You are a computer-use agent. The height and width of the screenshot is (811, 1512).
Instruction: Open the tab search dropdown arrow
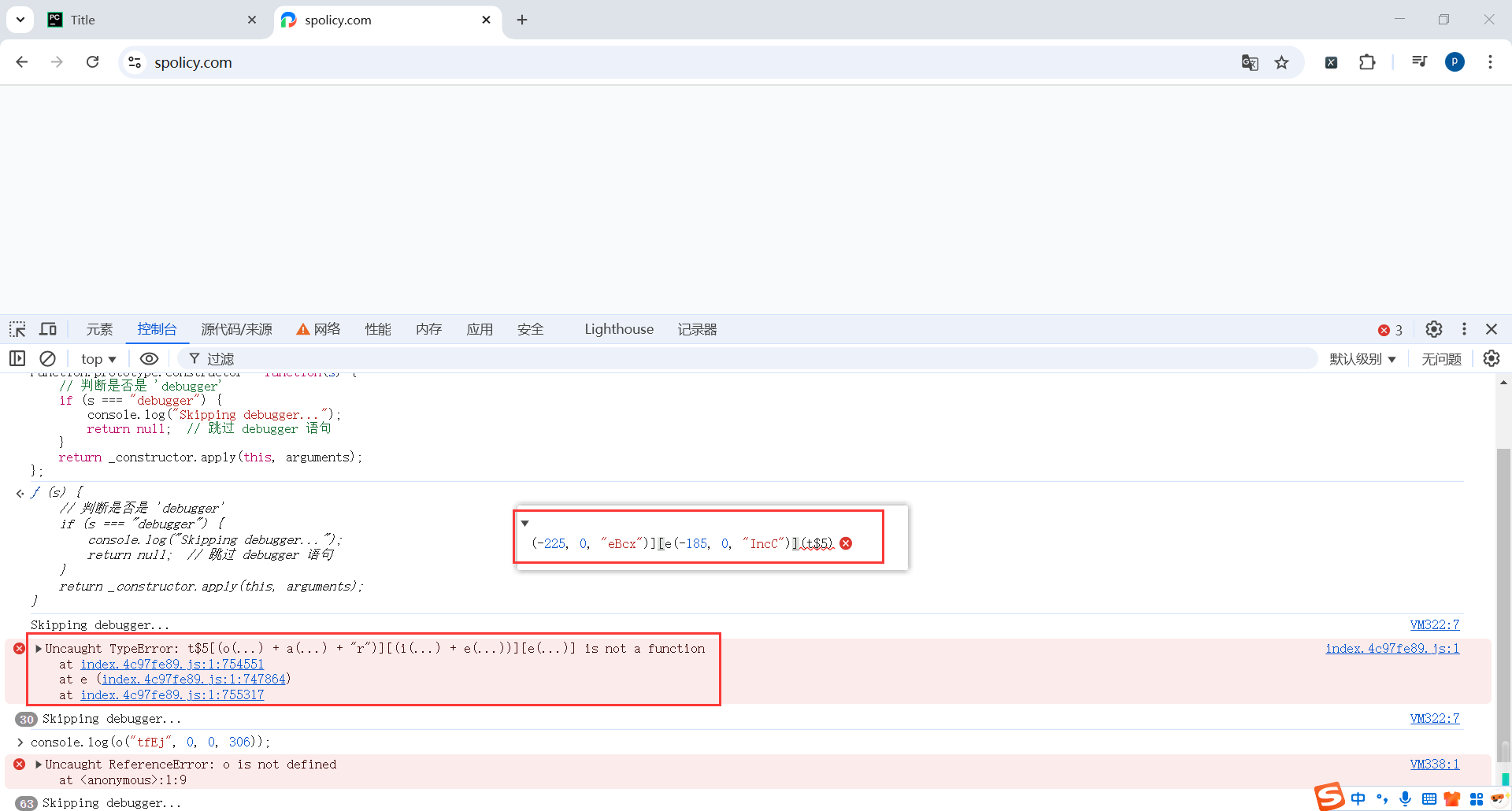pyautogui.click(x=20, y=20)
